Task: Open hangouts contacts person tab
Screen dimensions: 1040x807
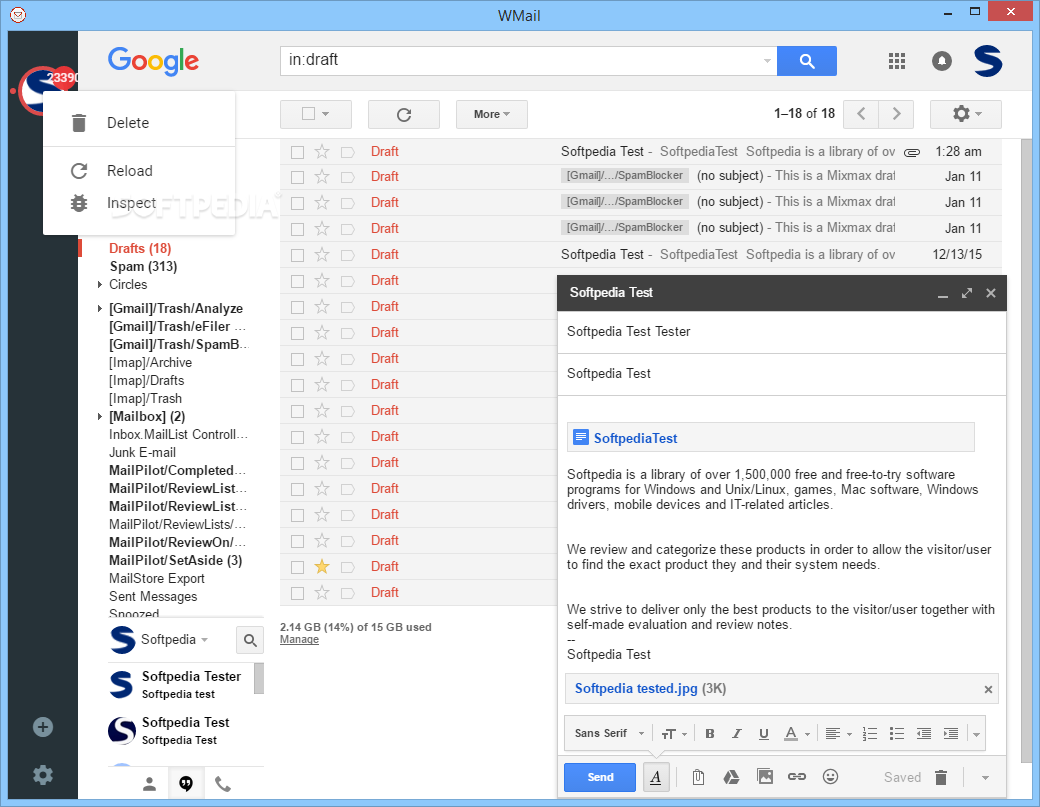Action: pos(149,784)
